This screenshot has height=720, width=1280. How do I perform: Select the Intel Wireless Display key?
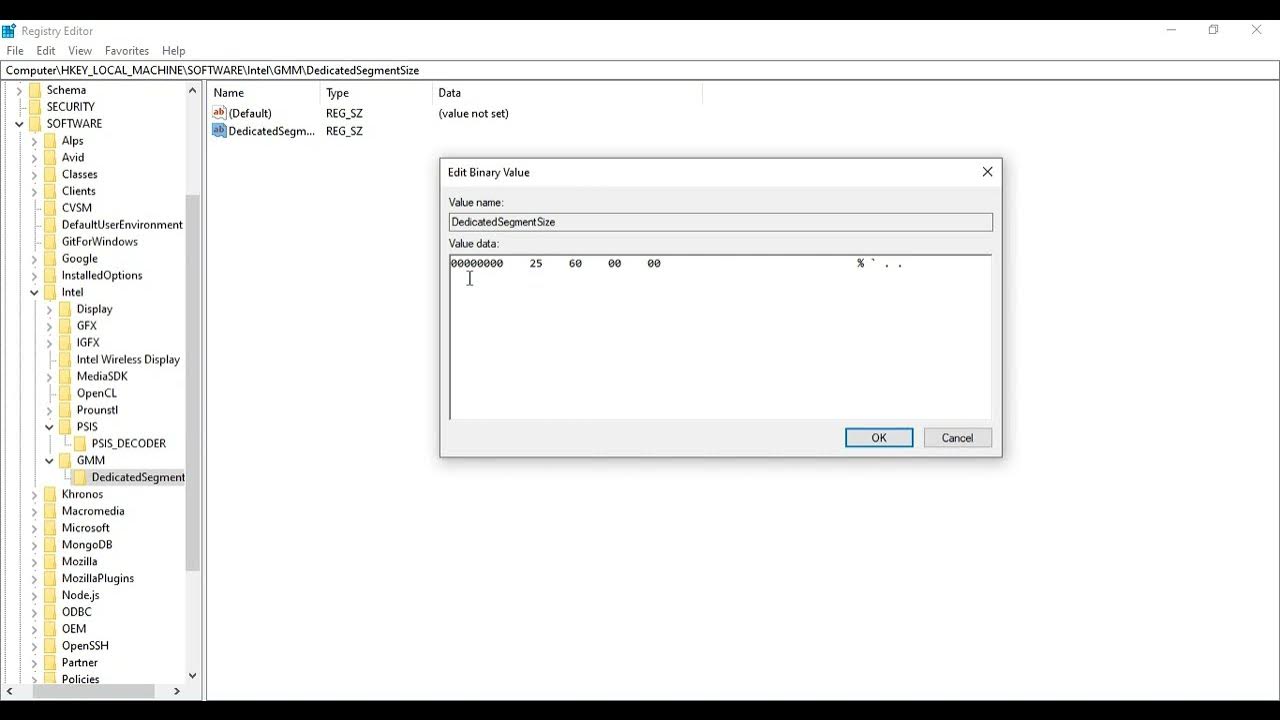click(128, 360)
